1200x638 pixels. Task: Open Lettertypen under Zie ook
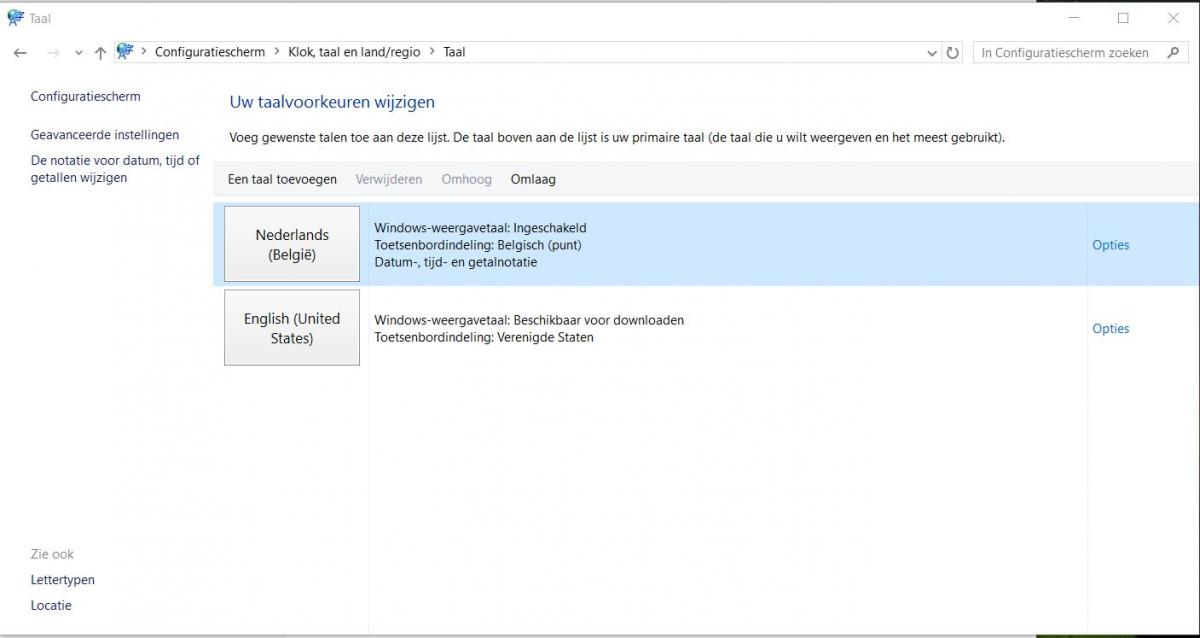coord(63,580)
